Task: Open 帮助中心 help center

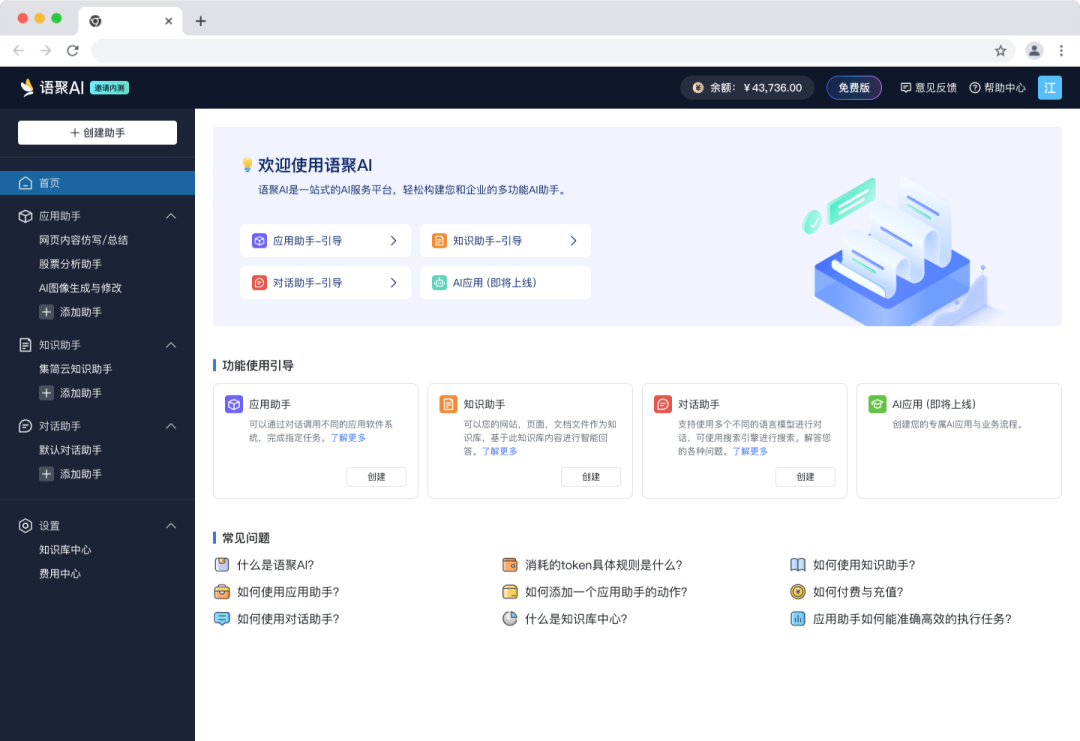Action: click(997, 88)
